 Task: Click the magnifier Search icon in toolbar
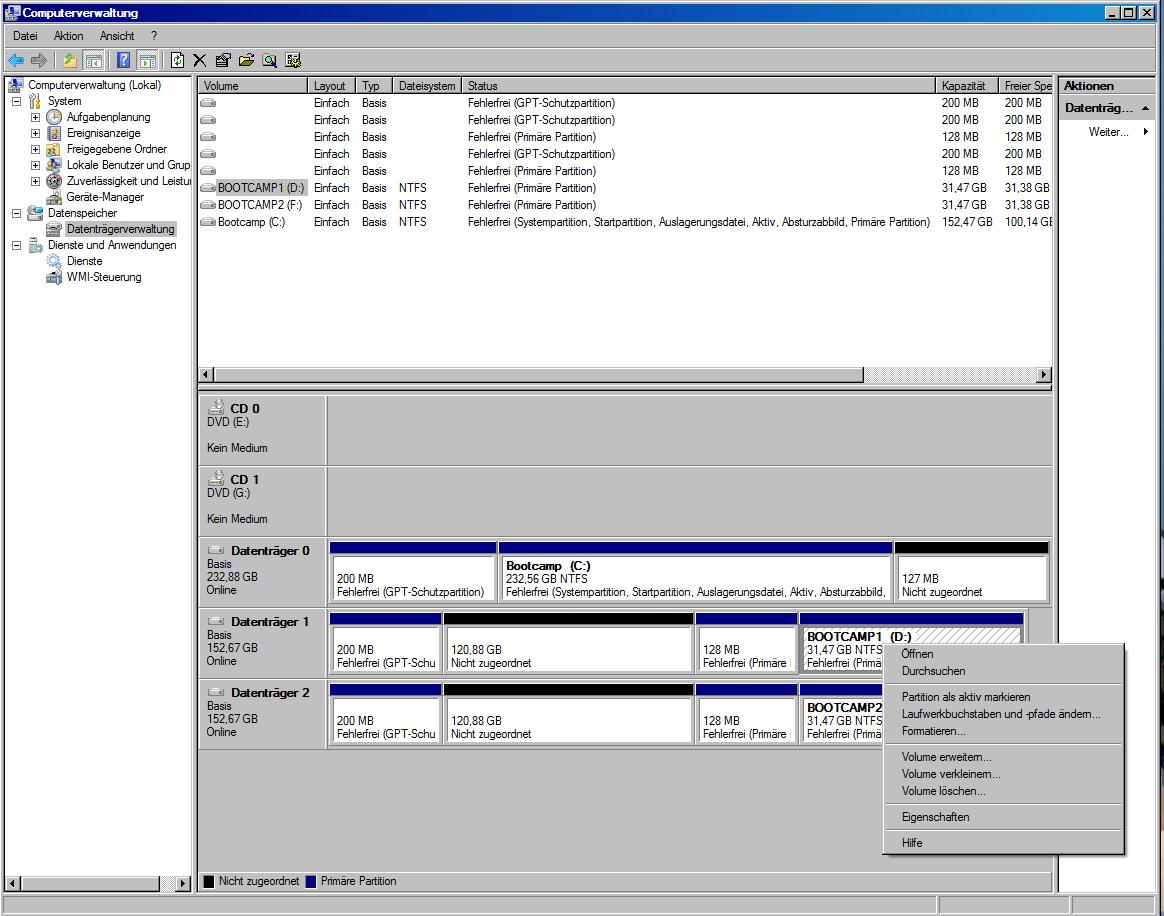pos(269,61)
